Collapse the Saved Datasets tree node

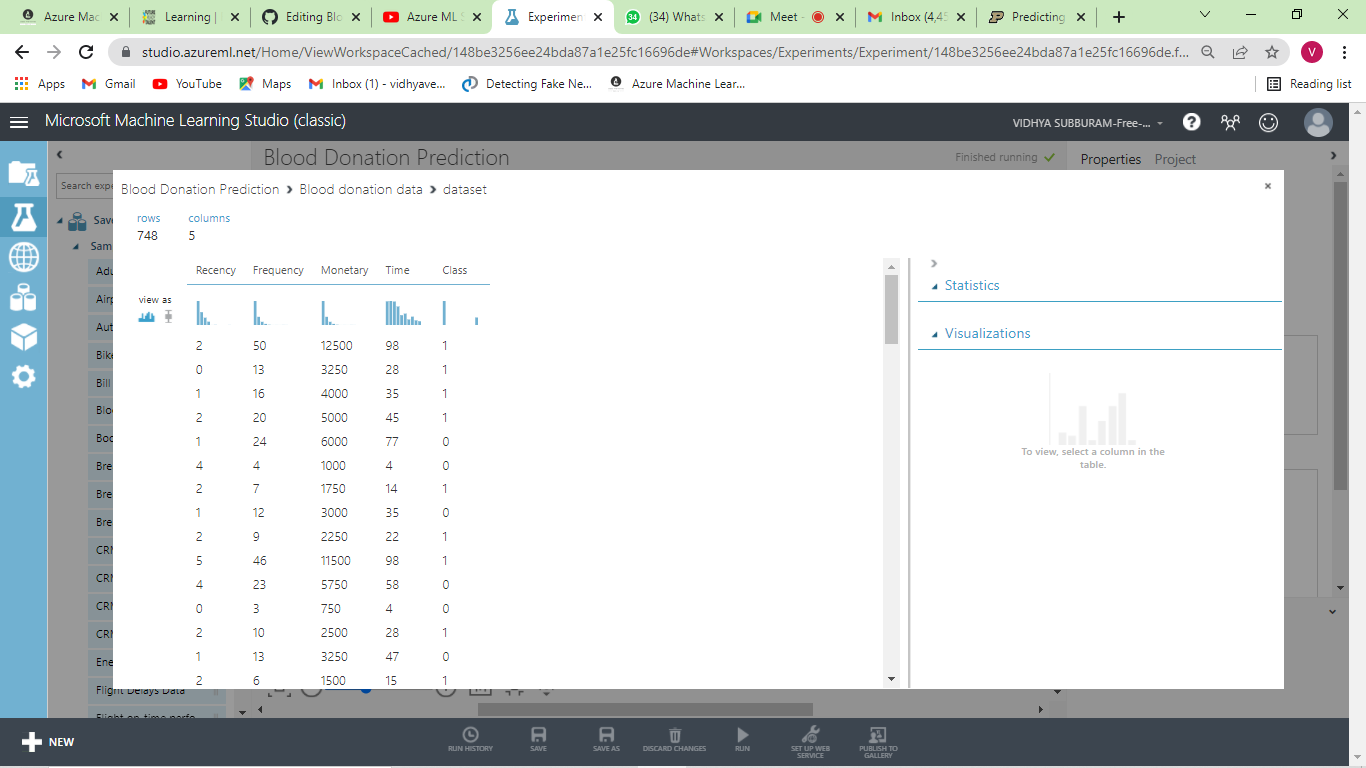[60, 221]
